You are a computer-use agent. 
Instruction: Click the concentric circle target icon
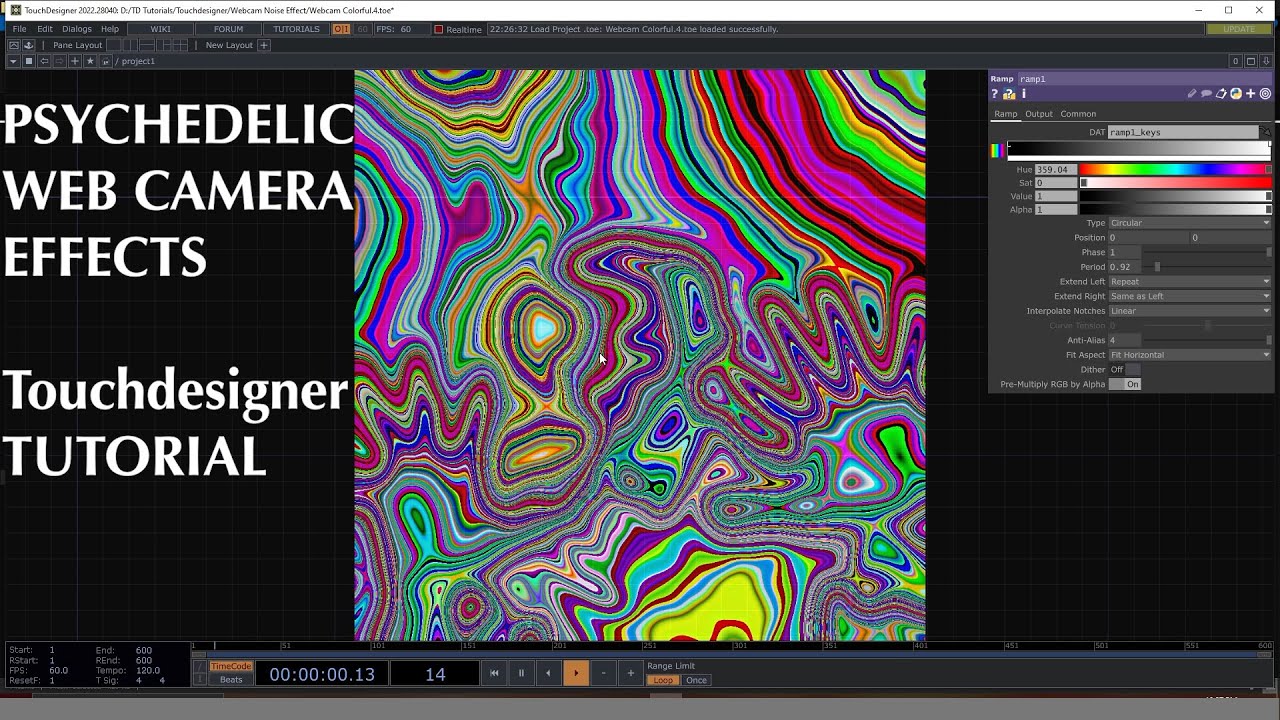coord(1265,94)
